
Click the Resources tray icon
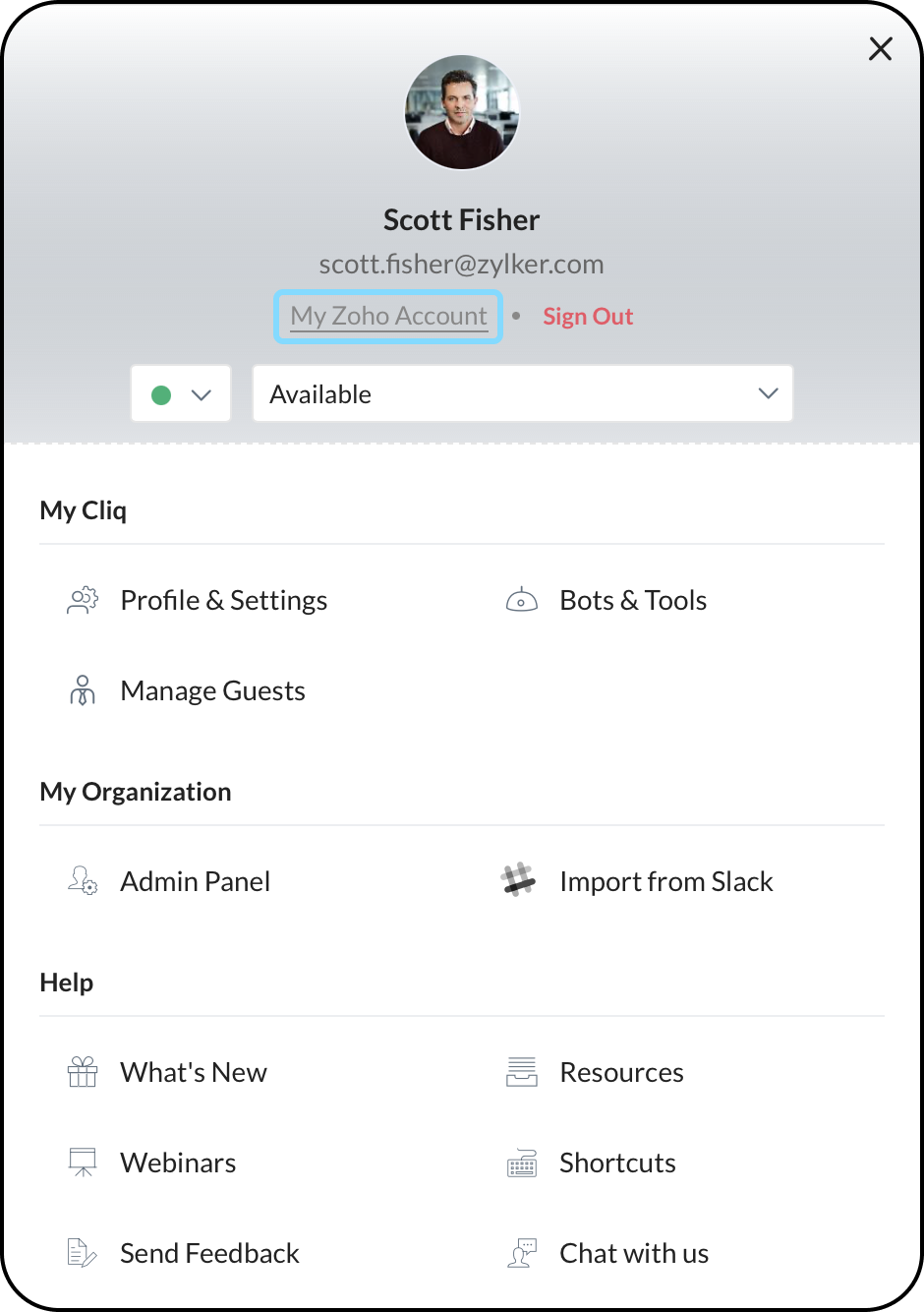[521, 1072]
